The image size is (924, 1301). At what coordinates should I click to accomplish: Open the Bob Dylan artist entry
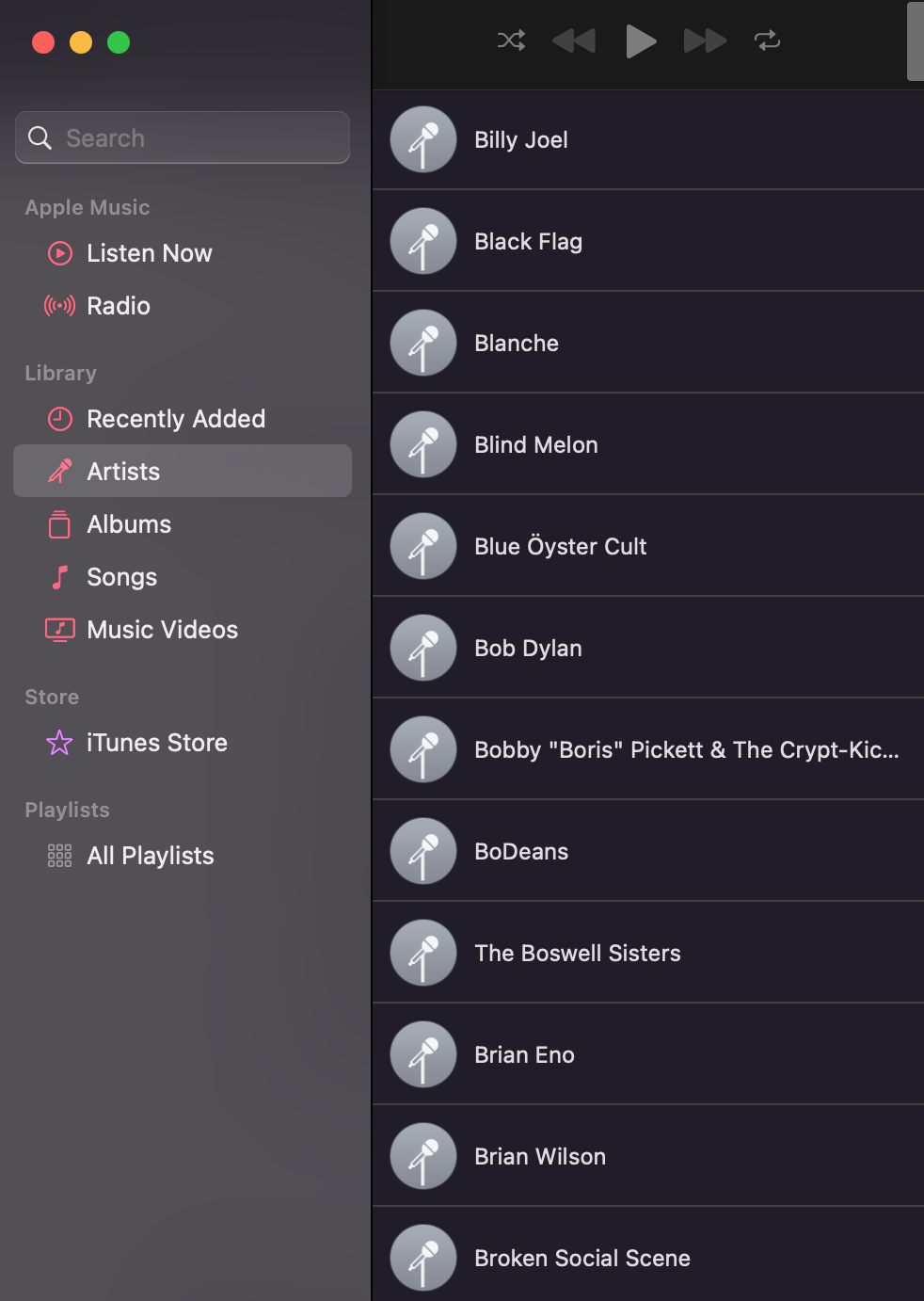[528, 648]
